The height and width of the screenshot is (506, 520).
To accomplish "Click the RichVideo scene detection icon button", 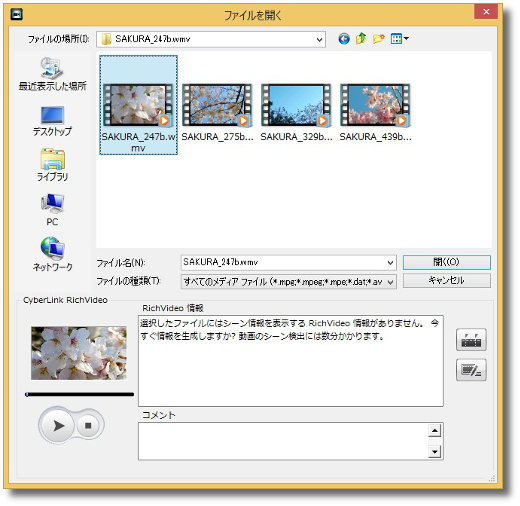I will click(x=471, y=340).
